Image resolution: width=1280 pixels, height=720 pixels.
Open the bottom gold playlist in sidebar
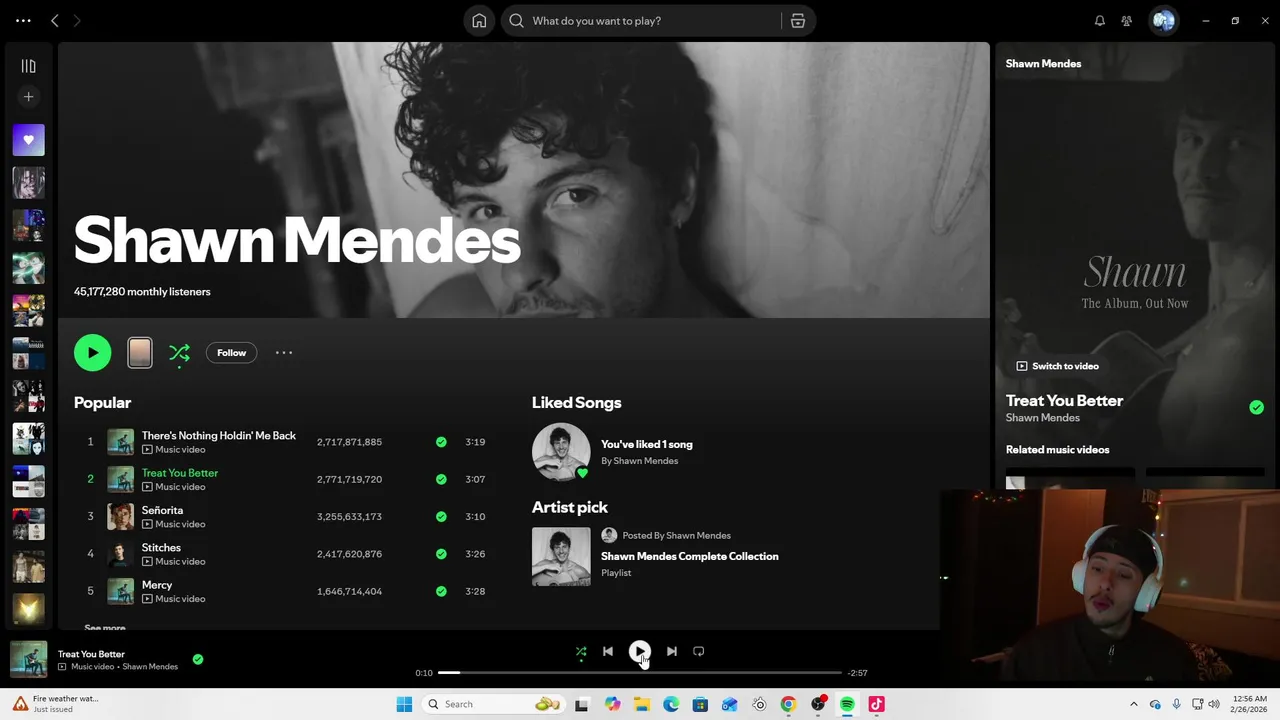click(x=28, y=609)
